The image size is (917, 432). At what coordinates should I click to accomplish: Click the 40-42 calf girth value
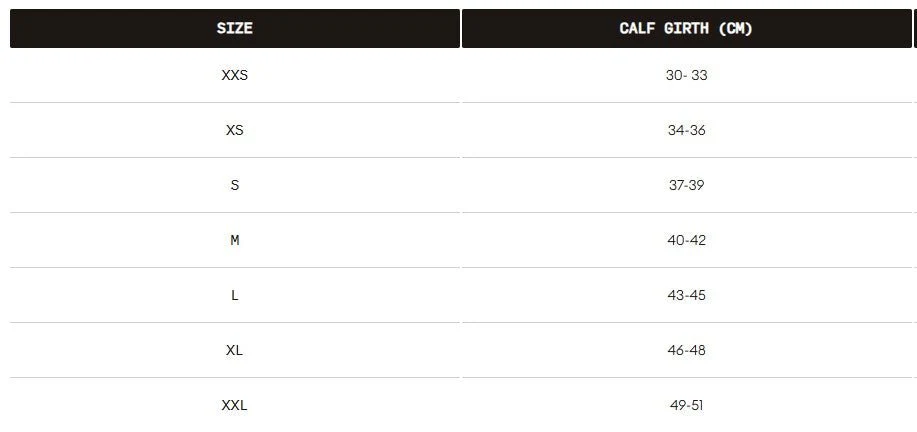tap(686, 240)
